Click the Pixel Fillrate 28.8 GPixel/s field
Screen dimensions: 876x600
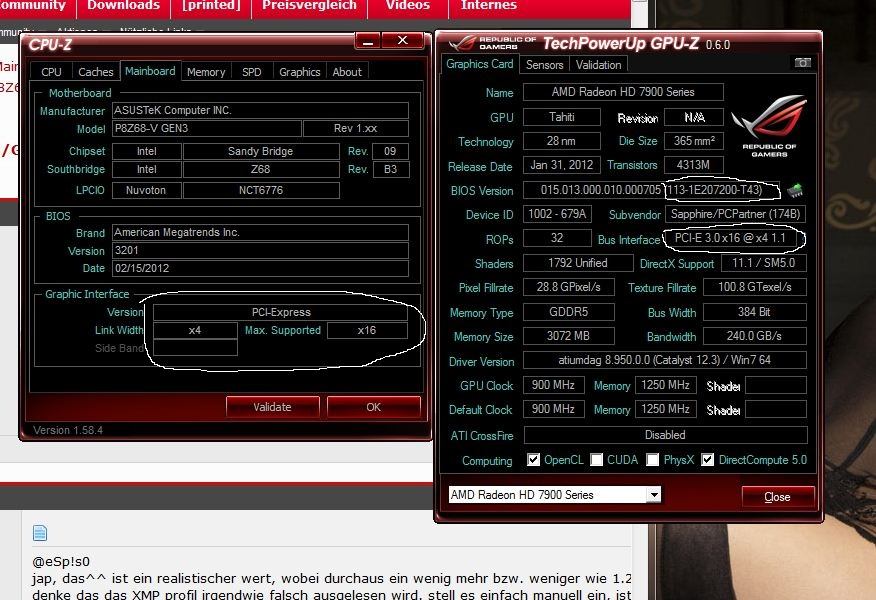(x=569, y=287)
